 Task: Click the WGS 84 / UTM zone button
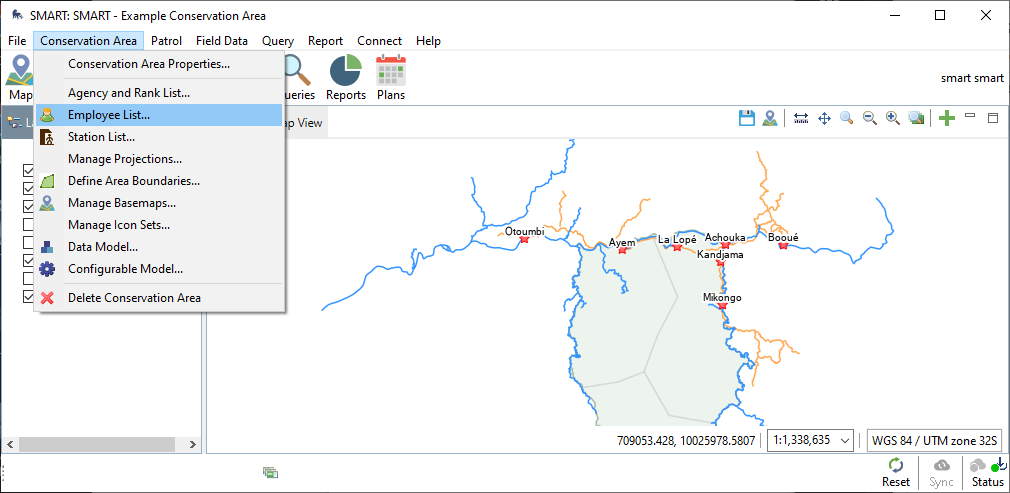(934, 440)
